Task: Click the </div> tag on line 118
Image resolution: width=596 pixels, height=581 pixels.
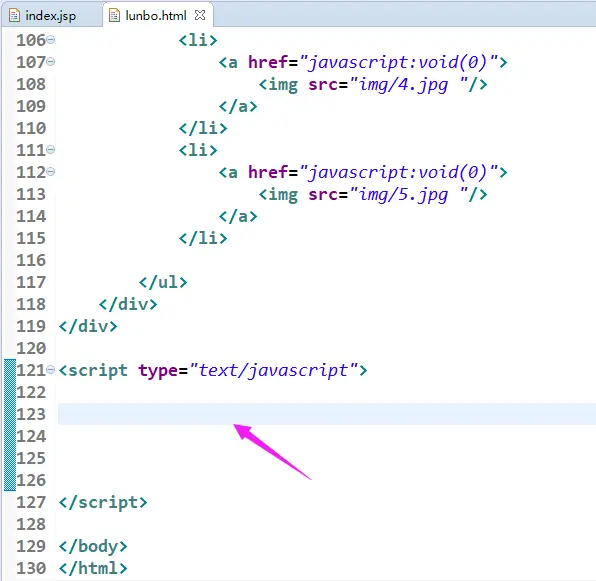Action: click(x=128, y=304)
